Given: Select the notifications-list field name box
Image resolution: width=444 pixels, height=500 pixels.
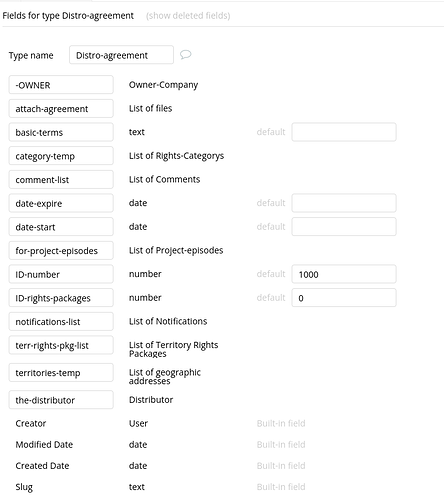Looking at the screenshot, I should click(x=61, y=321).
